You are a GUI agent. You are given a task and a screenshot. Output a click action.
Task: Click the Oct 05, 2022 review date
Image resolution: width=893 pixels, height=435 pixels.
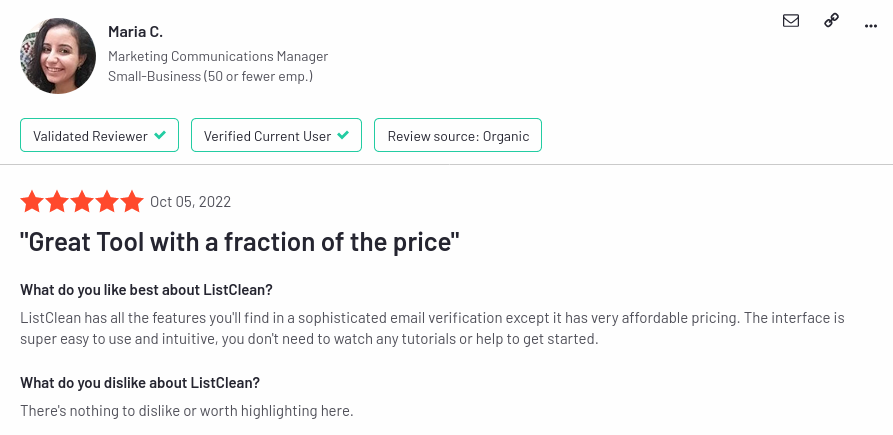pyautogui.click(x=190, y=202)
